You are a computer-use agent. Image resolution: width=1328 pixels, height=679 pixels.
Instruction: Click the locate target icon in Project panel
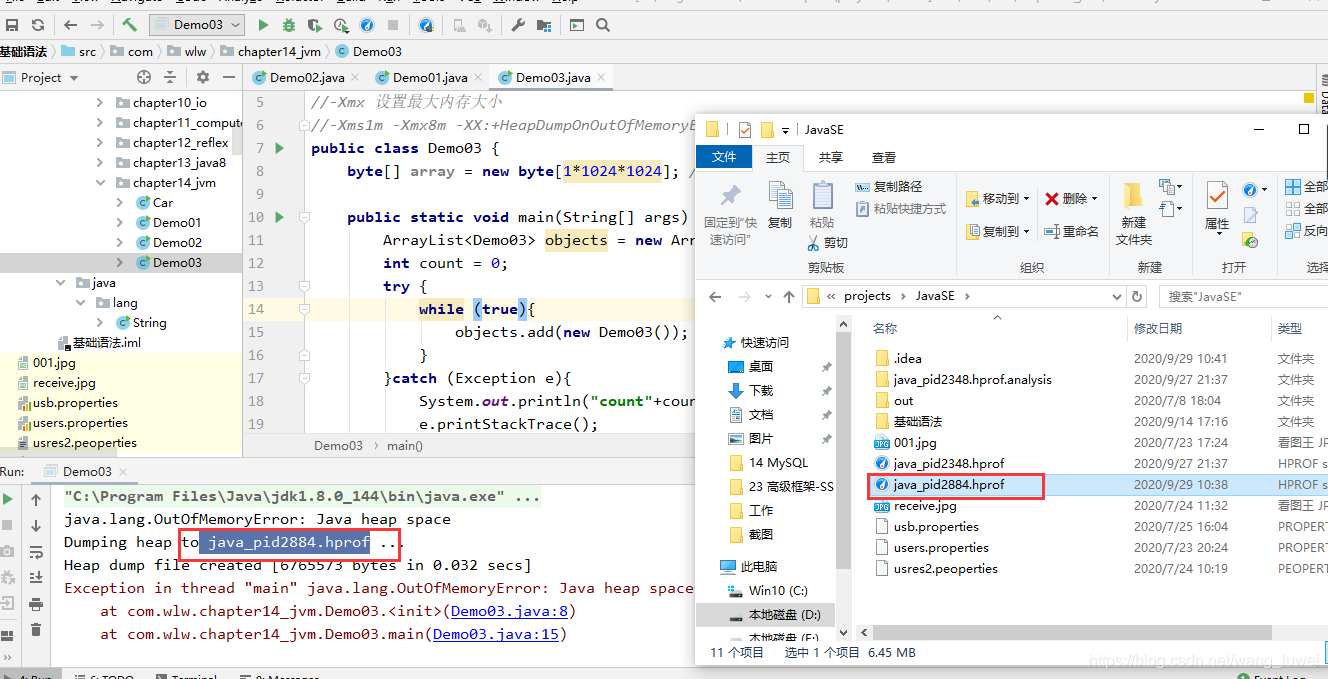144,77
